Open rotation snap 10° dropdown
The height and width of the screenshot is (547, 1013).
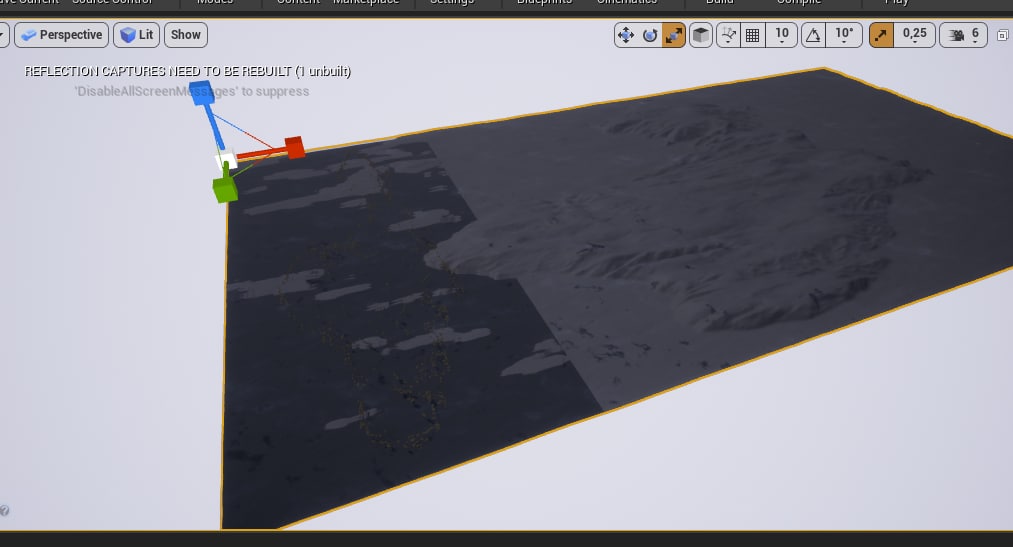(x=844, y=35)
